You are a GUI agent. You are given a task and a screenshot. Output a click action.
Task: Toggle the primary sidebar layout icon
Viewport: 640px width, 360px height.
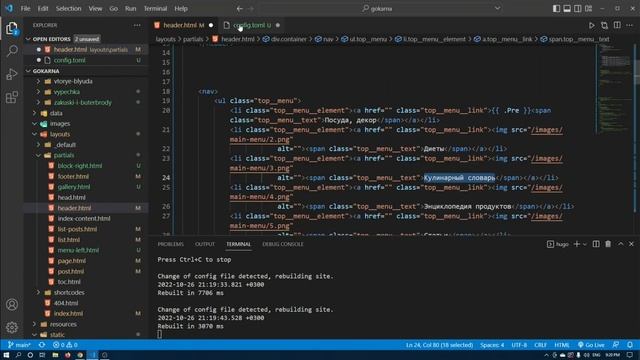click(556, 9)
